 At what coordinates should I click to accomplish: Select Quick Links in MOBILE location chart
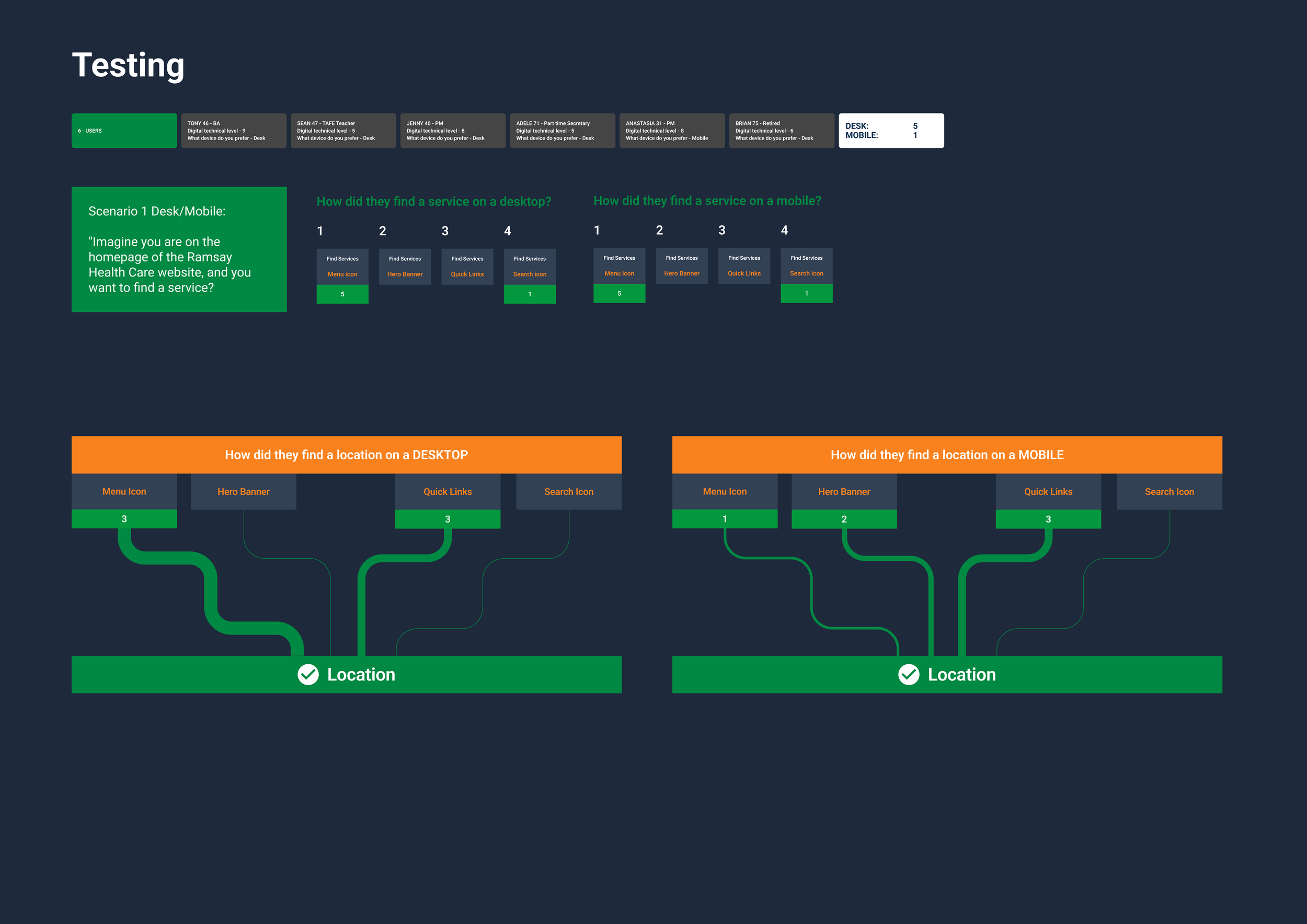(1049, 492)
